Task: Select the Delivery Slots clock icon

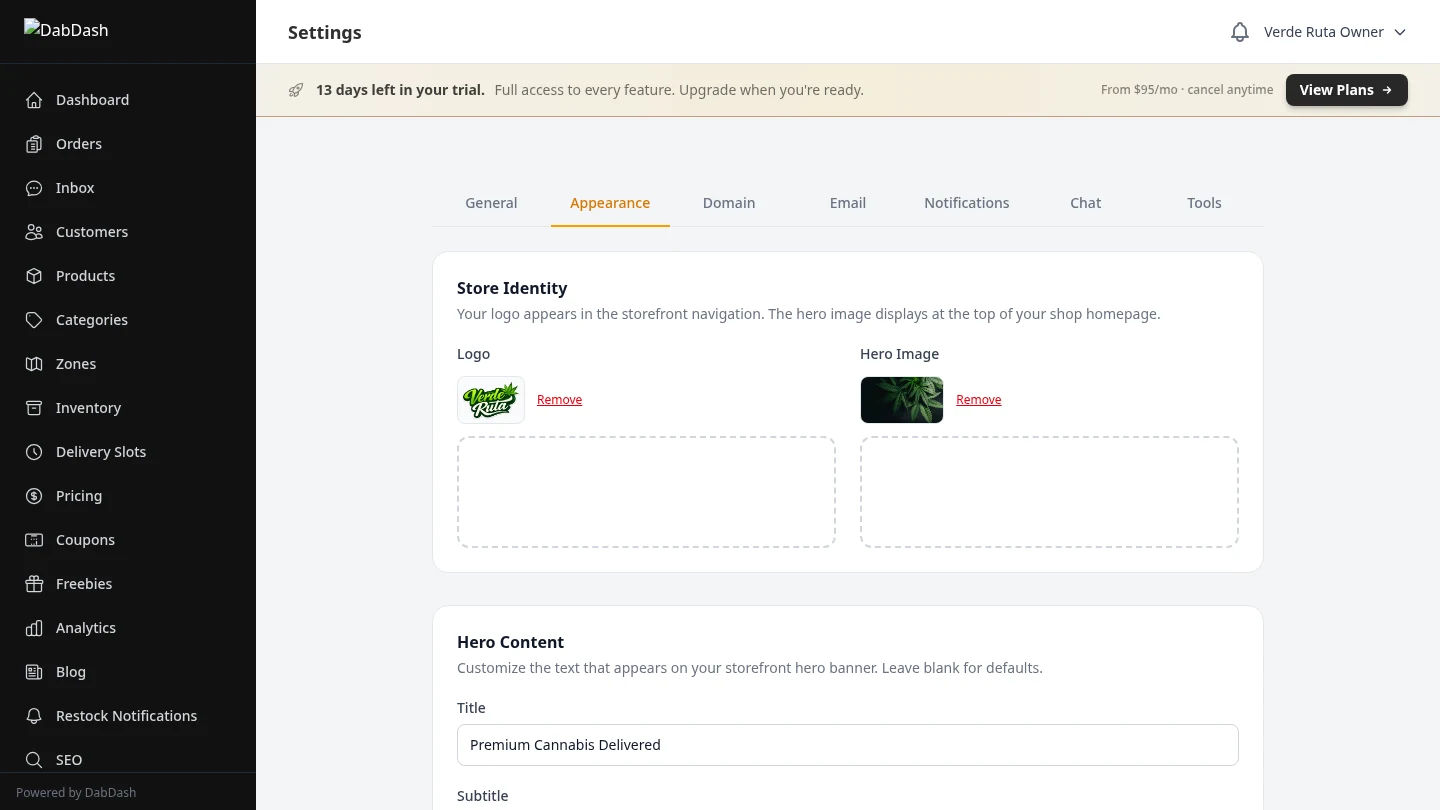Action: pyautogui.click(x=34, y=452)
